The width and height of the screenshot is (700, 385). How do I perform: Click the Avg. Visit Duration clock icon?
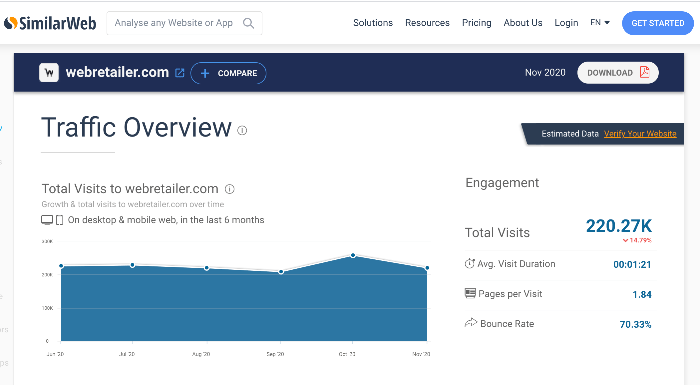[470, 264]
